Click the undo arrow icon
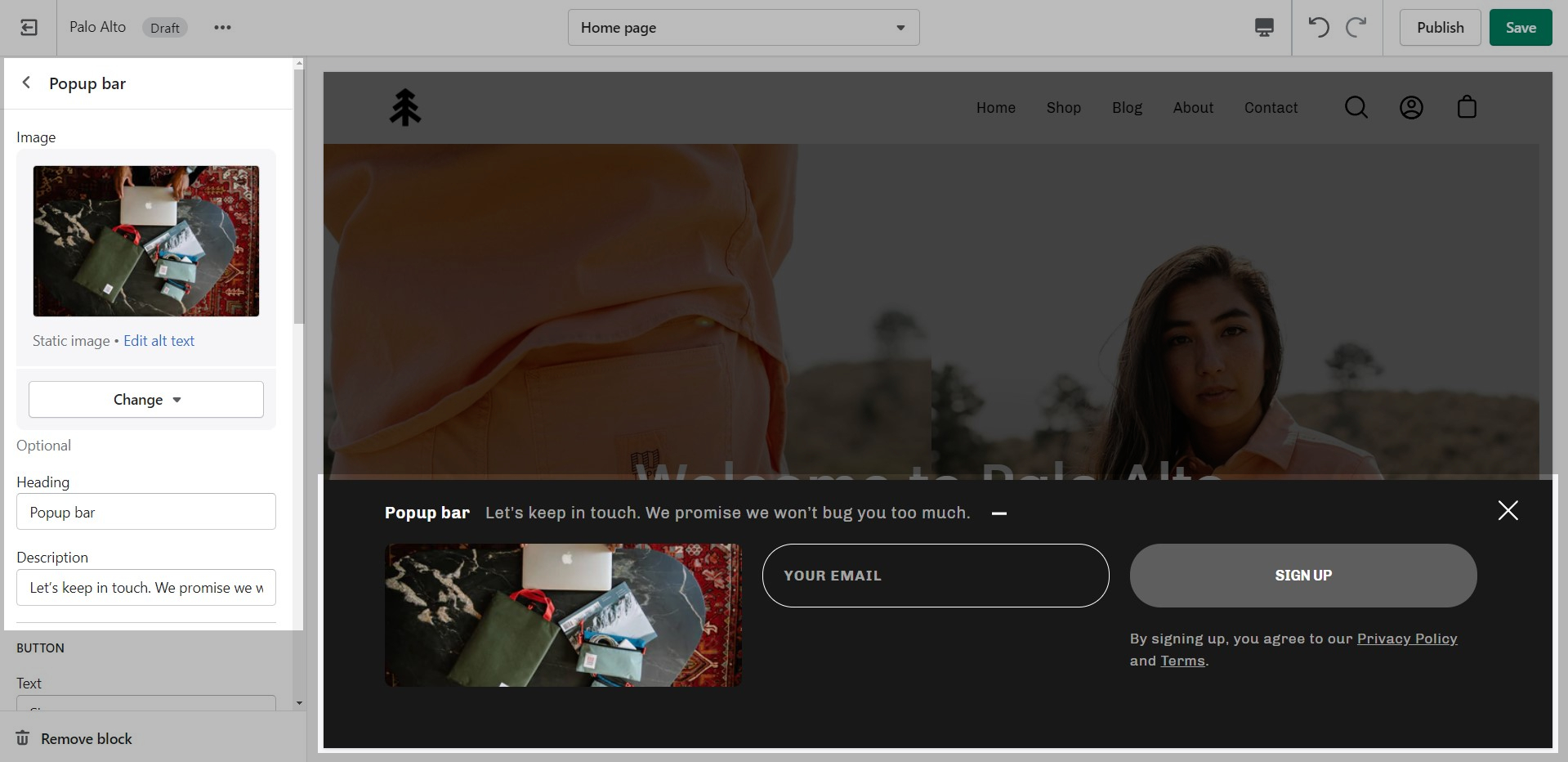This screenshot has width=1568, height=762. click(x=1318, y=28)
